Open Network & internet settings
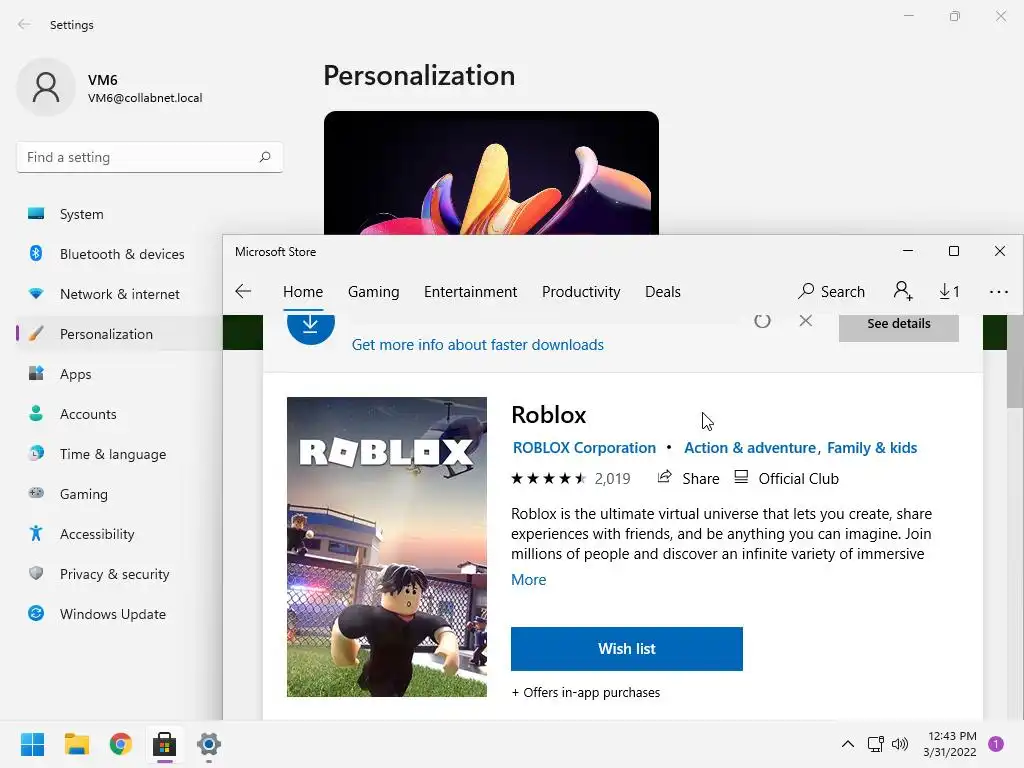The width and height of the screenshot is (1024, 768). [x=118, y=294]
